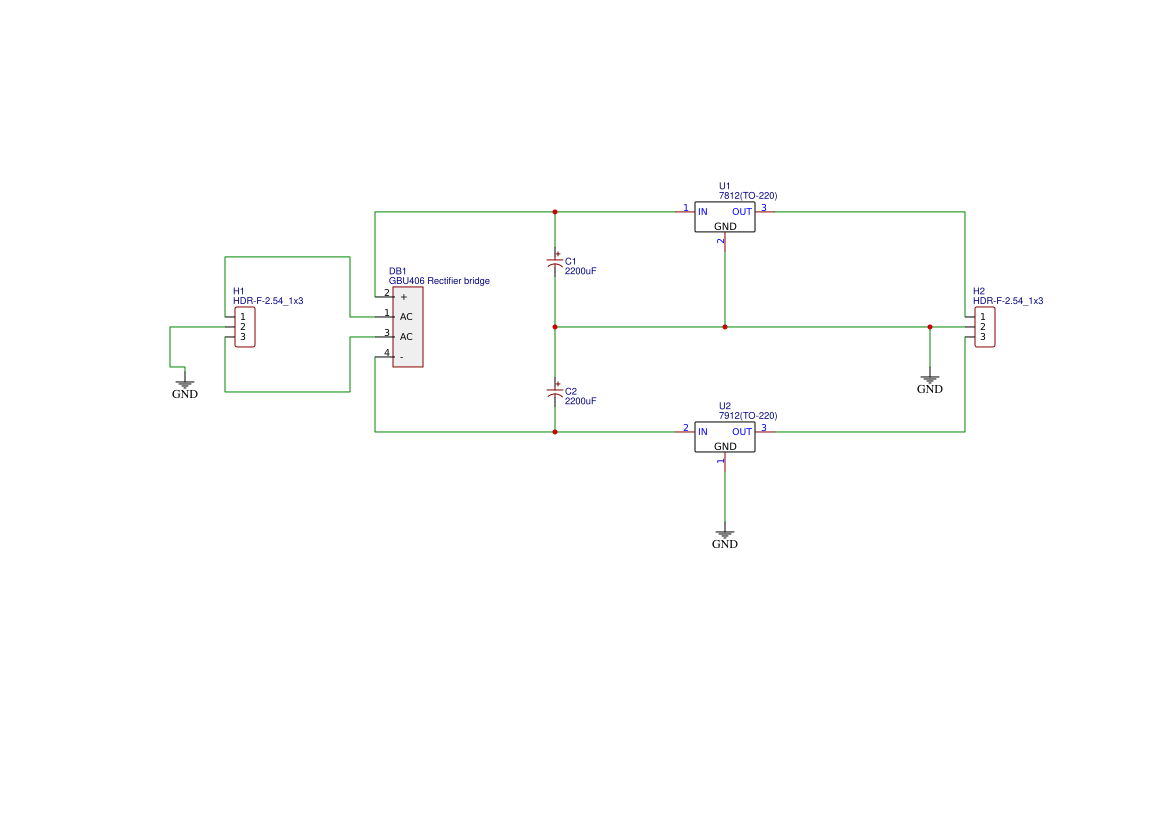Select the DB1 rectifier bridge body
The image size is (1169, 827).
tap(408, 327)
